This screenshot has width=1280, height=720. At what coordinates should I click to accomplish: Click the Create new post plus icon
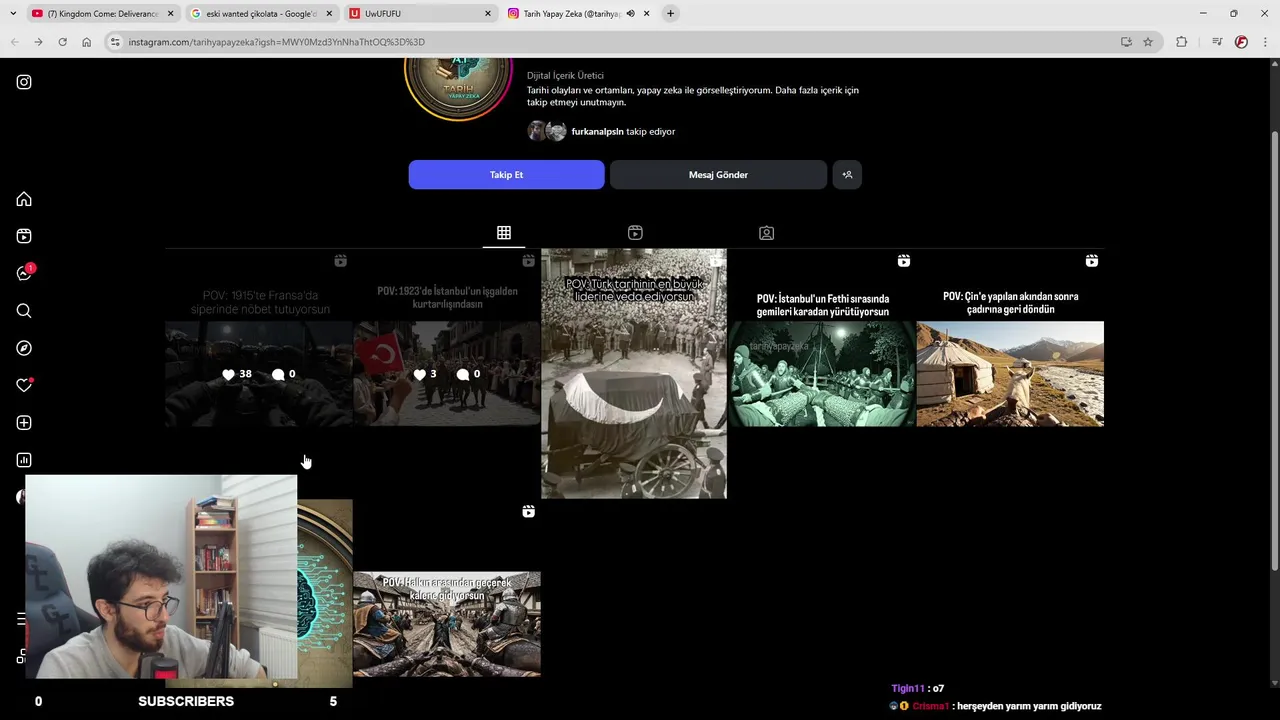24,423
